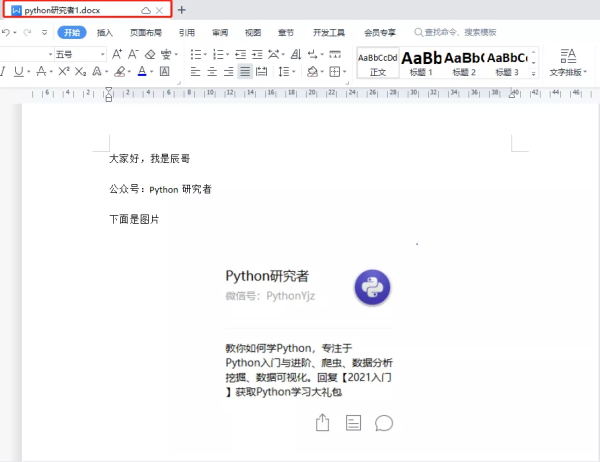Screen dimensions: 600x462
Task: Apply superscript formatting
Action: 64,72
